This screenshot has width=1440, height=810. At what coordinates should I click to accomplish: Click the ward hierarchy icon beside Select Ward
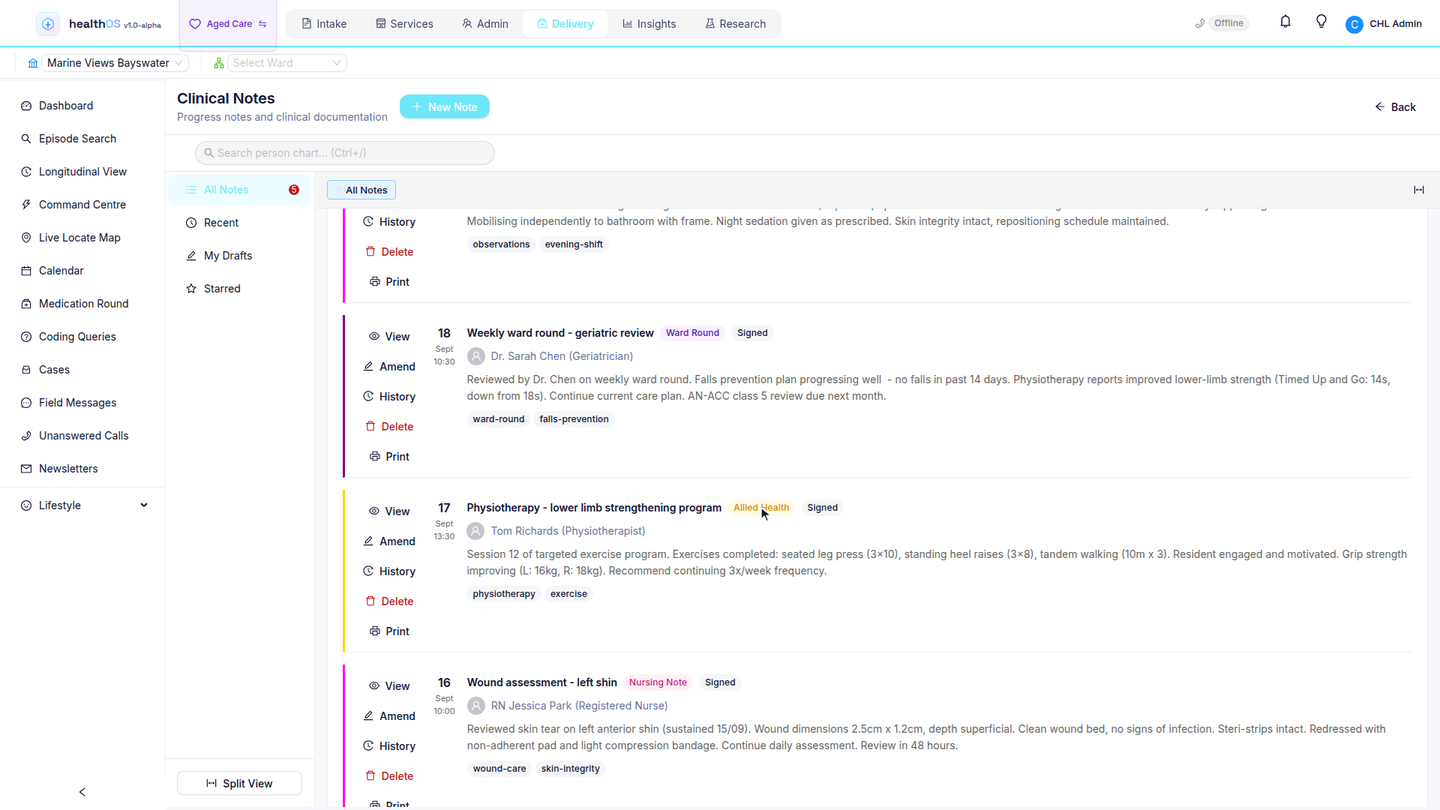point(218,63)
